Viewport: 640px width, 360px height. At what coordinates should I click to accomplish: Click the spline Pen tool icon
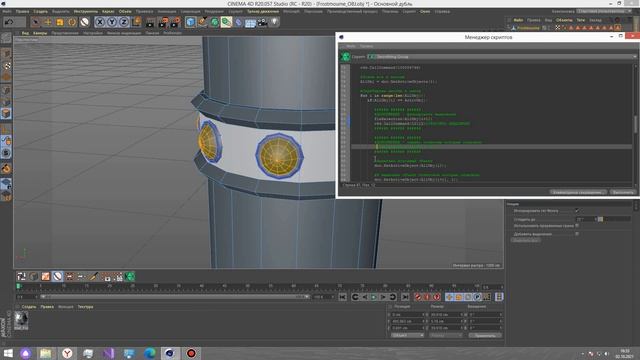pos(202,22)
